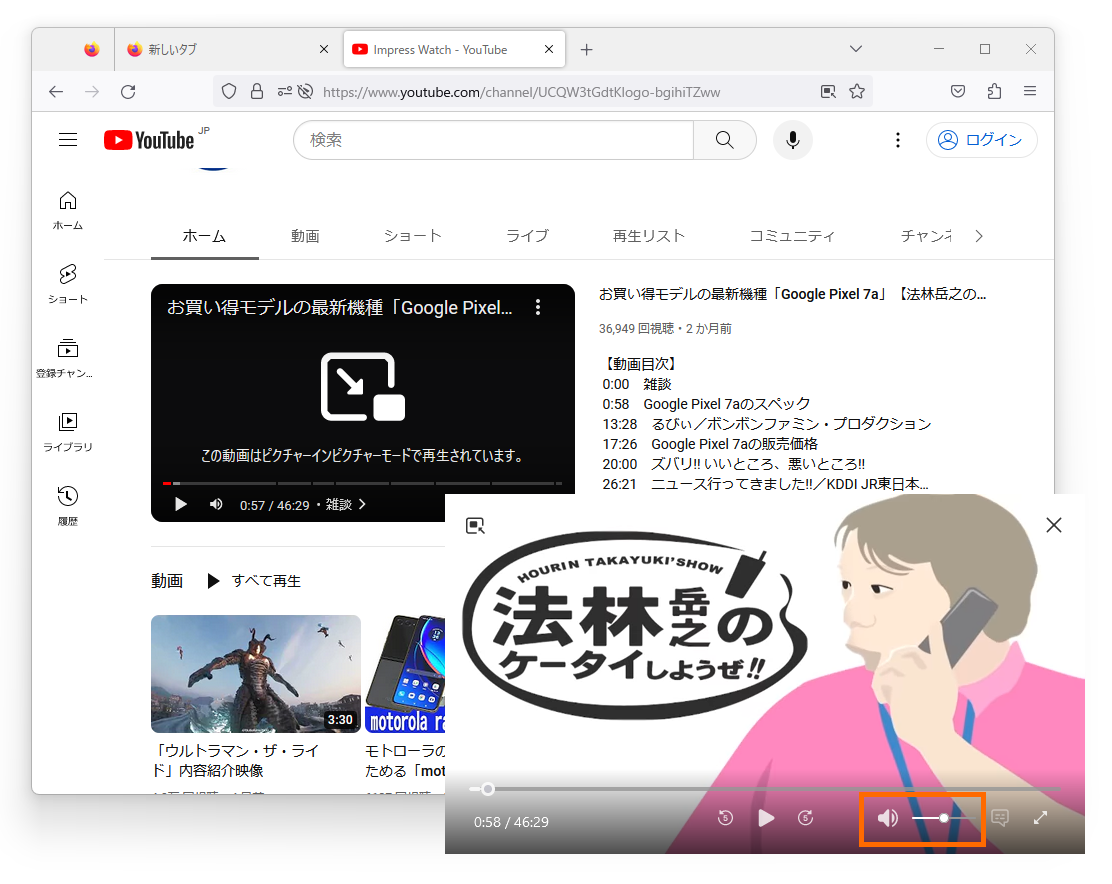Toggle subtitles in the picture-in-picture player
Viewport: 1112px width, 884px height.
998,818
